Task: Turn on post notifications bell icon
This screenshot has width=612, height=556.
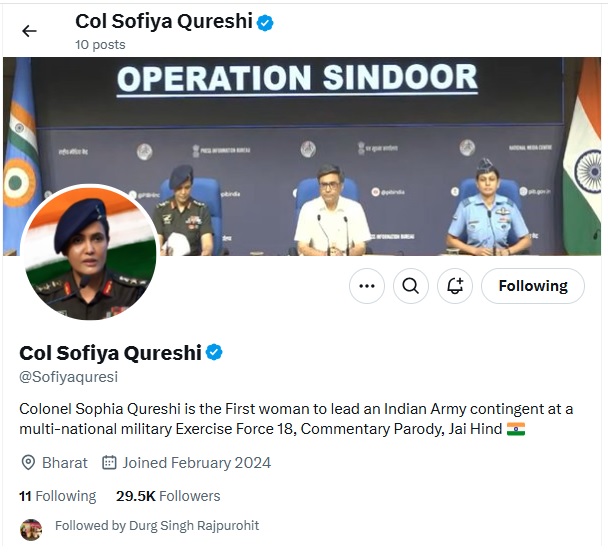Action: 457,288
